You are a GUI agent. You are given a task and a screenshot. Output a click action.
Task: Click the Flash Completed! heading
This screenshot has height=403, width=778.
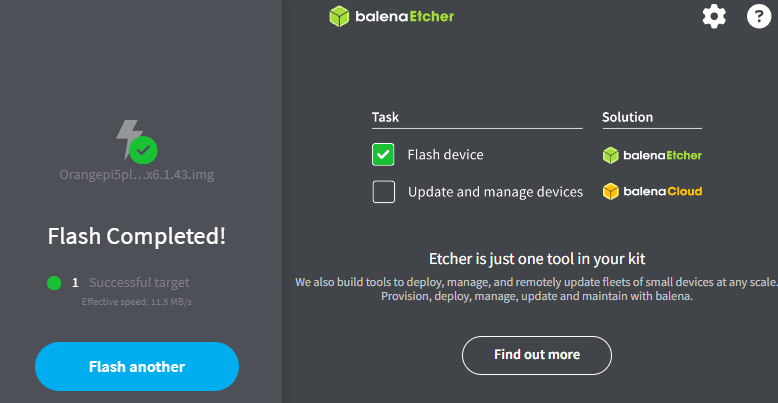pos(137,237)
